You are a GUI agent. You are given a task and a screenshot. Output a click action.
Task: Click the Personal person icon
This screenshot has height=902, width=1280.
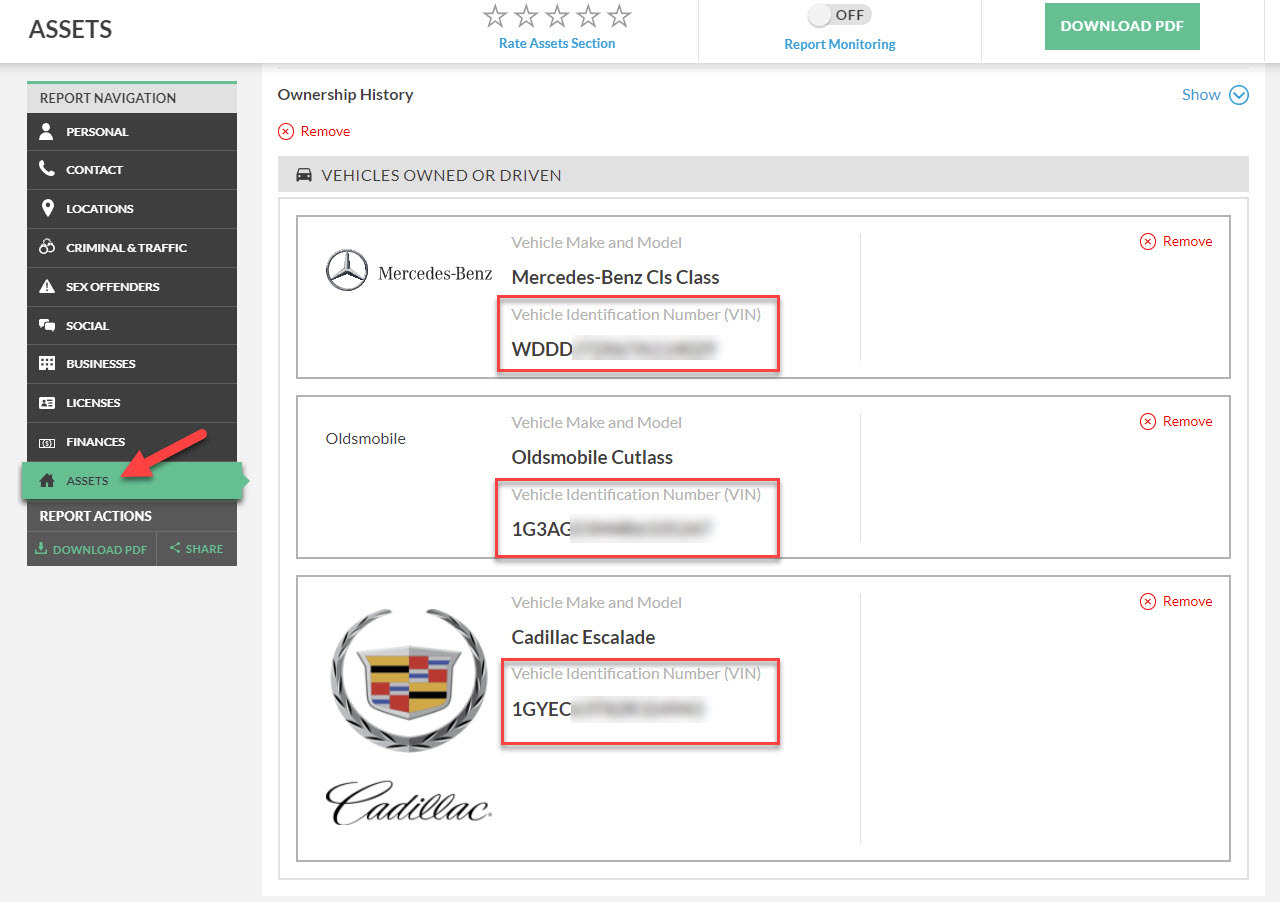click(46, 131)
